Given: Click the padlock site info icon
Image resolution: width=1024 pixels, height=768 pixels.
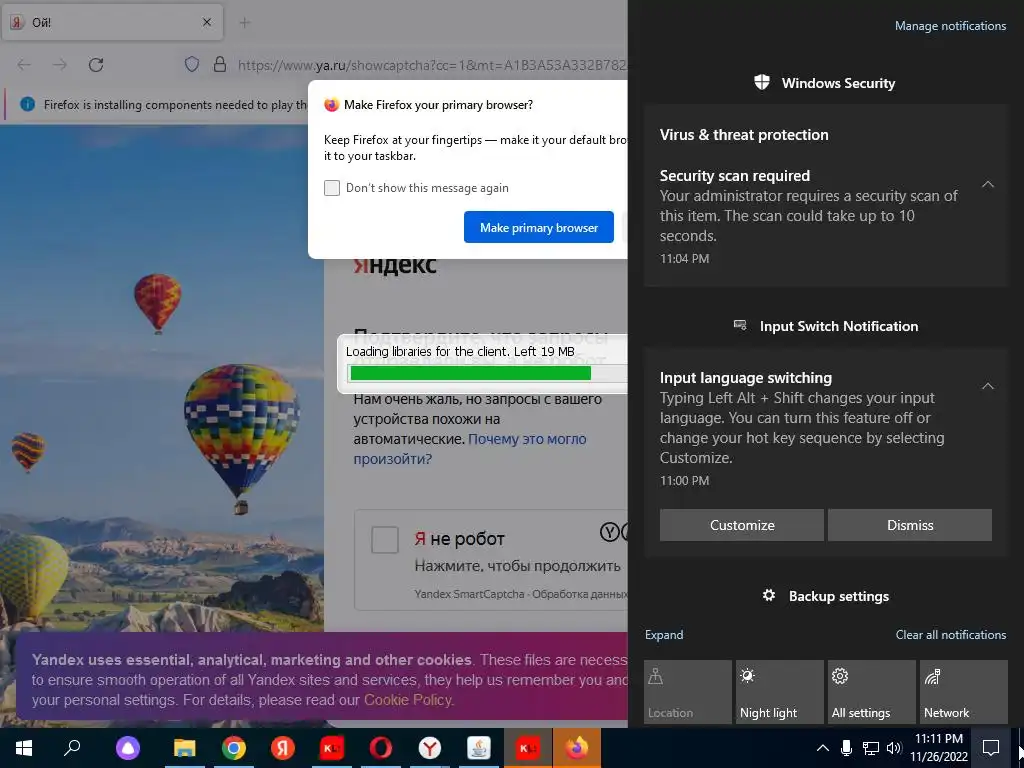Looking at the screenshot, I should pos(220,65).
